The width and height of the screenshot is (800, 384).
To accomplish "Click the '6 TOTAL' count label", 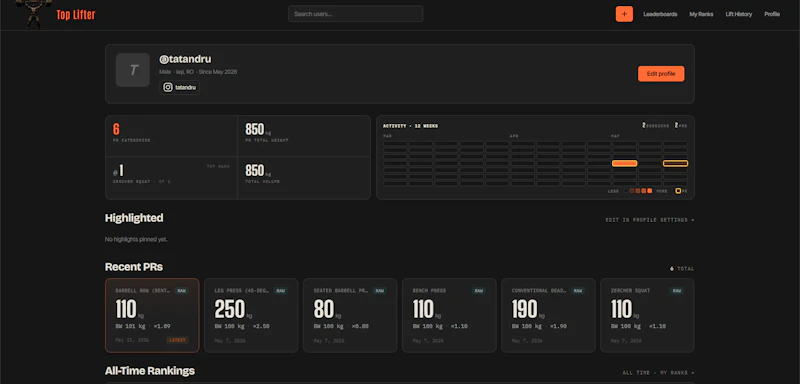I will point(682,269).
